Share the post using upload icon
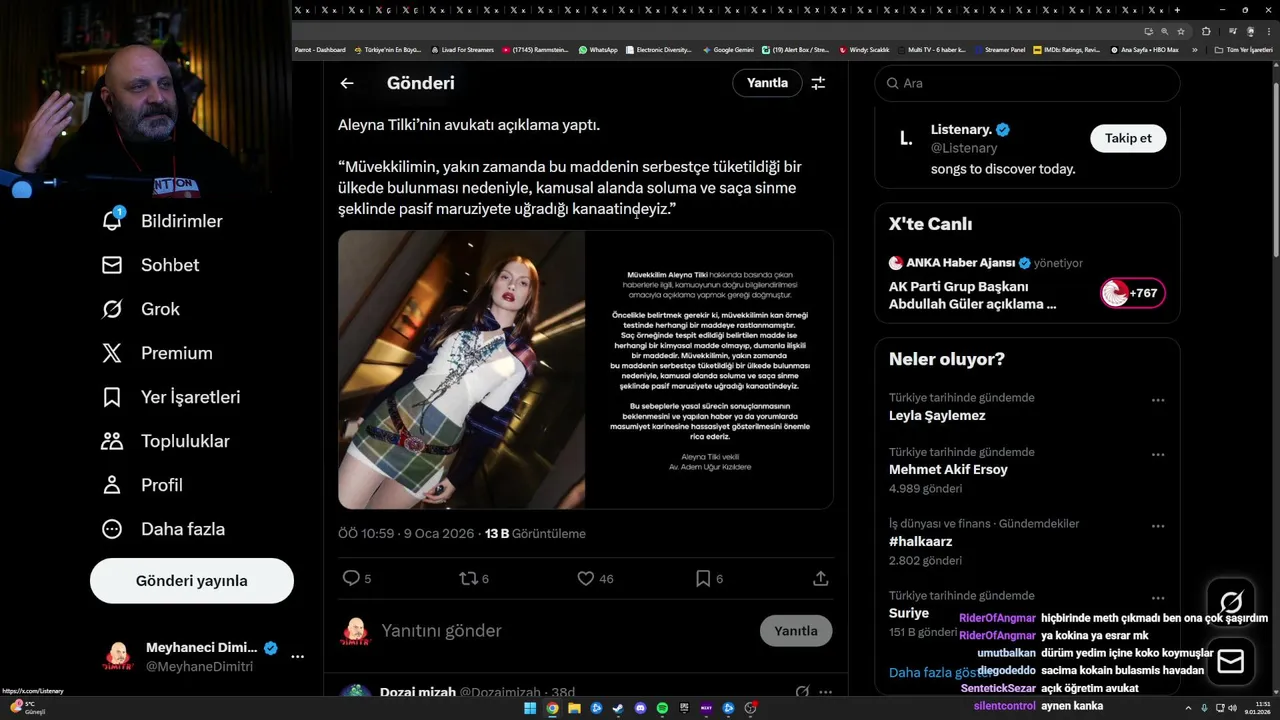The width and height of the screenshot is (1280, 720). click(820, 578)
